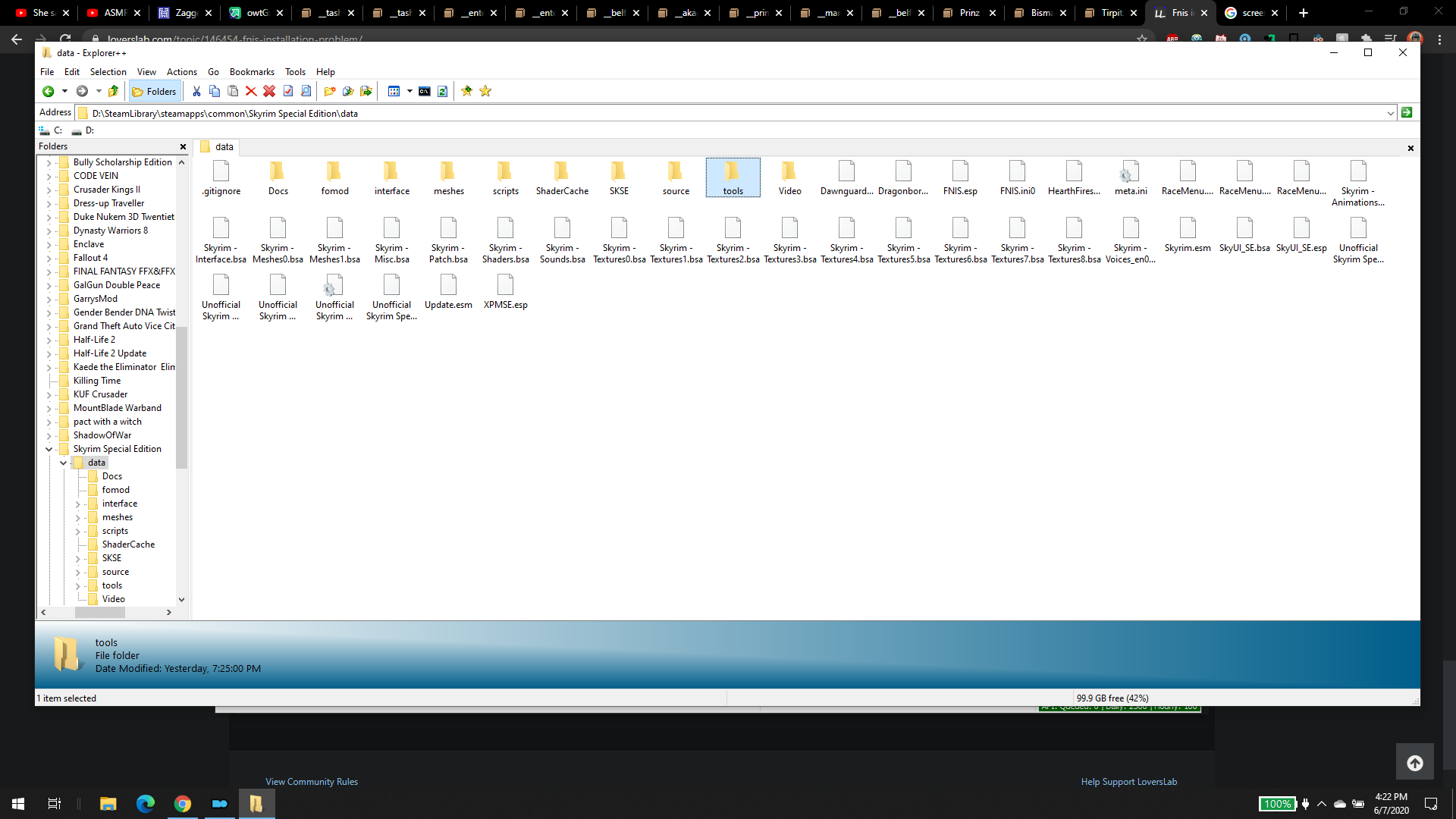This screenshot has height=819, width=1456.
Task: Open the Search magnifier icon
Action: [306, 92]
